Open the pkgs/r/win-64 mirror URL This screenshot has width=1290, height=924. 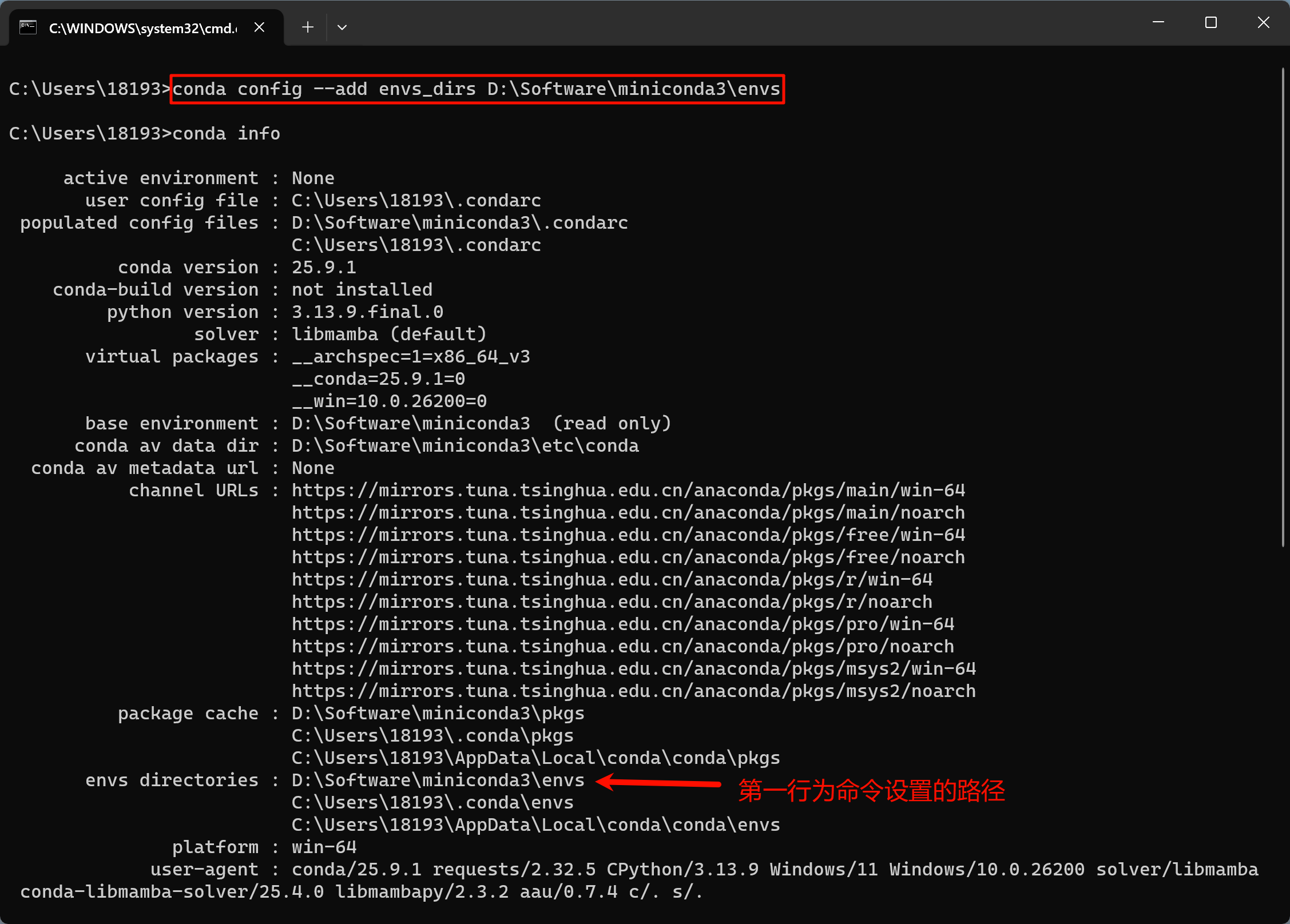tap(612, 580)
